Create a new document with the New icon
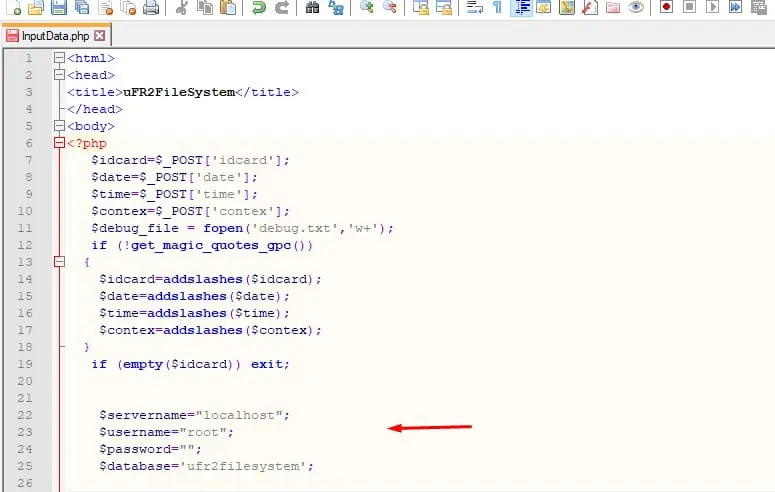The height and width of the screenshot is (492, 775). pyautogui.click(x=12, y=7)
